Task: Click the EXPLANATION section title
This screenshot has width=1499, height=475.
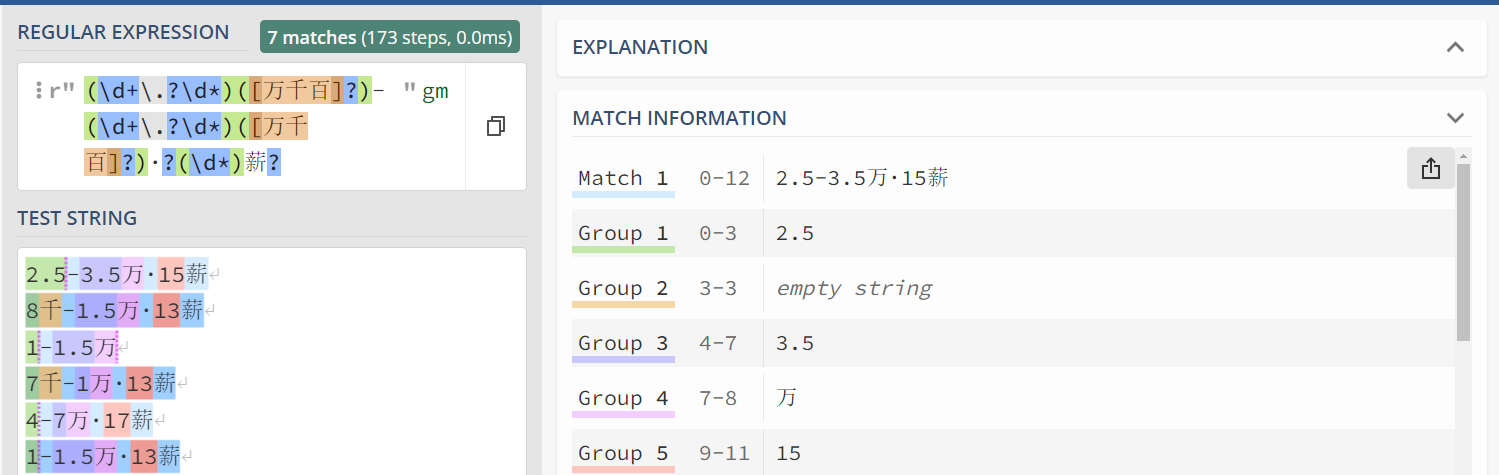Action: 640,47
